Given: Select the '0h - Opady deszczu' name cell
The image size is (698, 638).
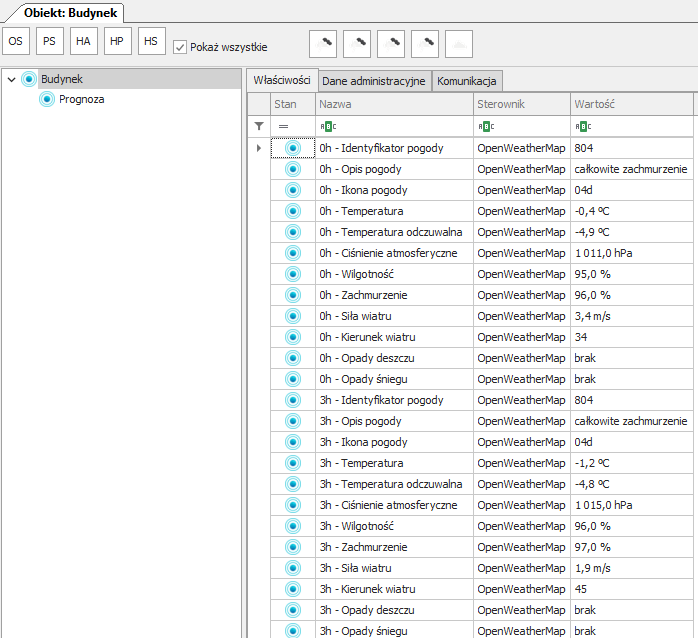Looking at the screenshot, I should [x=394, y=358].
